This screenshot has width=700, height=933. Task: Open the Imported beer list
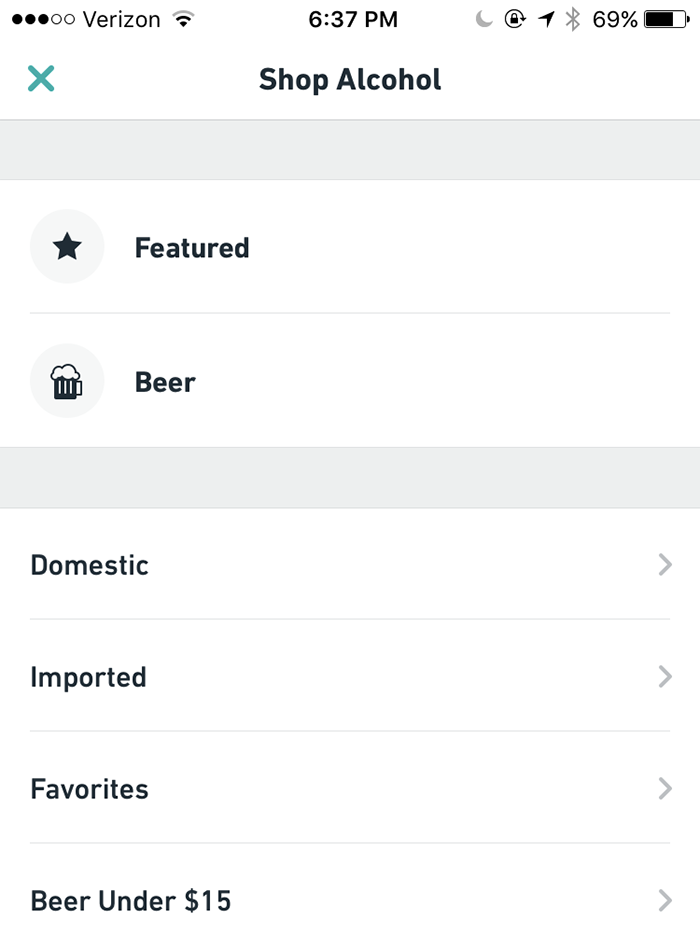coord(89,677)
